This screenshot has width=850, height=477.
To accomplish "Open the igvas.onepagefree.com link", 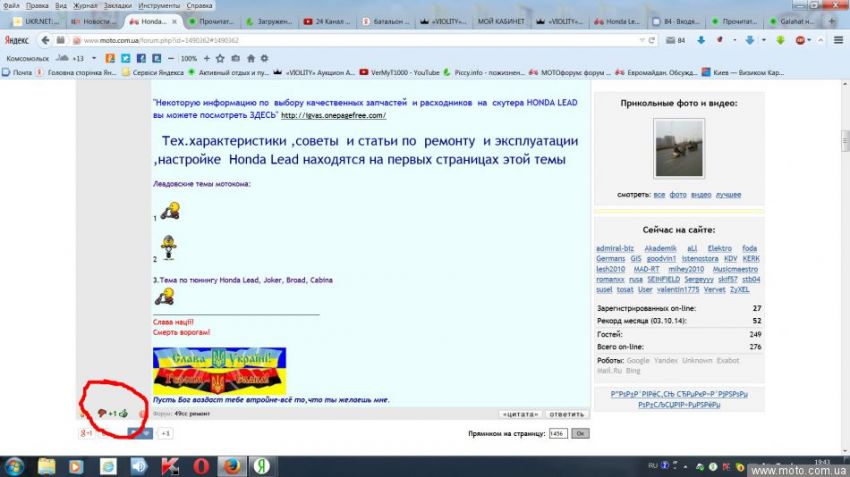I will pos(333,115).
